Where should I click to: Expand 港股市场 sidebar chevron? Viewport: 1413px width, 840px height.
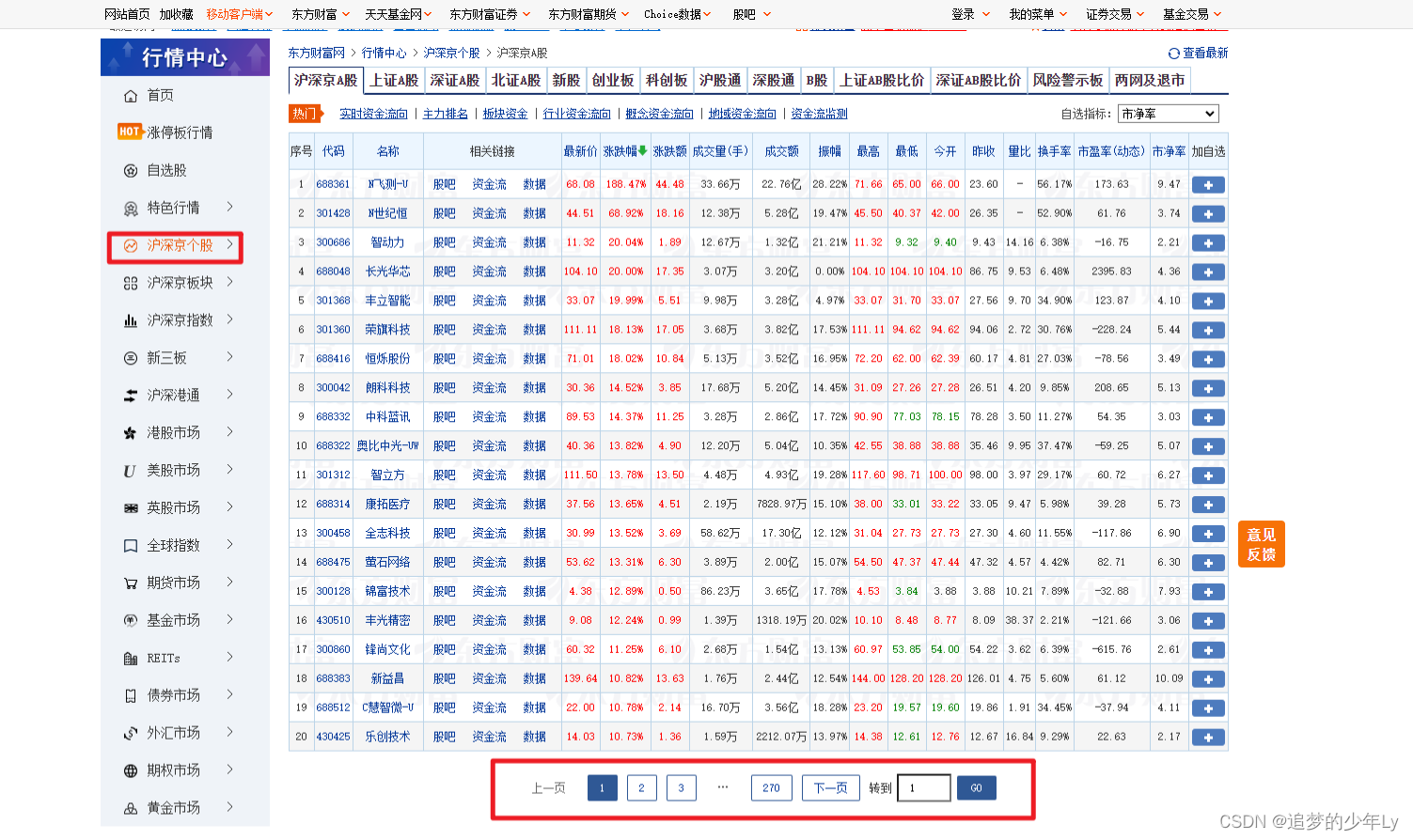pyautogui.click(x=229, y=432)
